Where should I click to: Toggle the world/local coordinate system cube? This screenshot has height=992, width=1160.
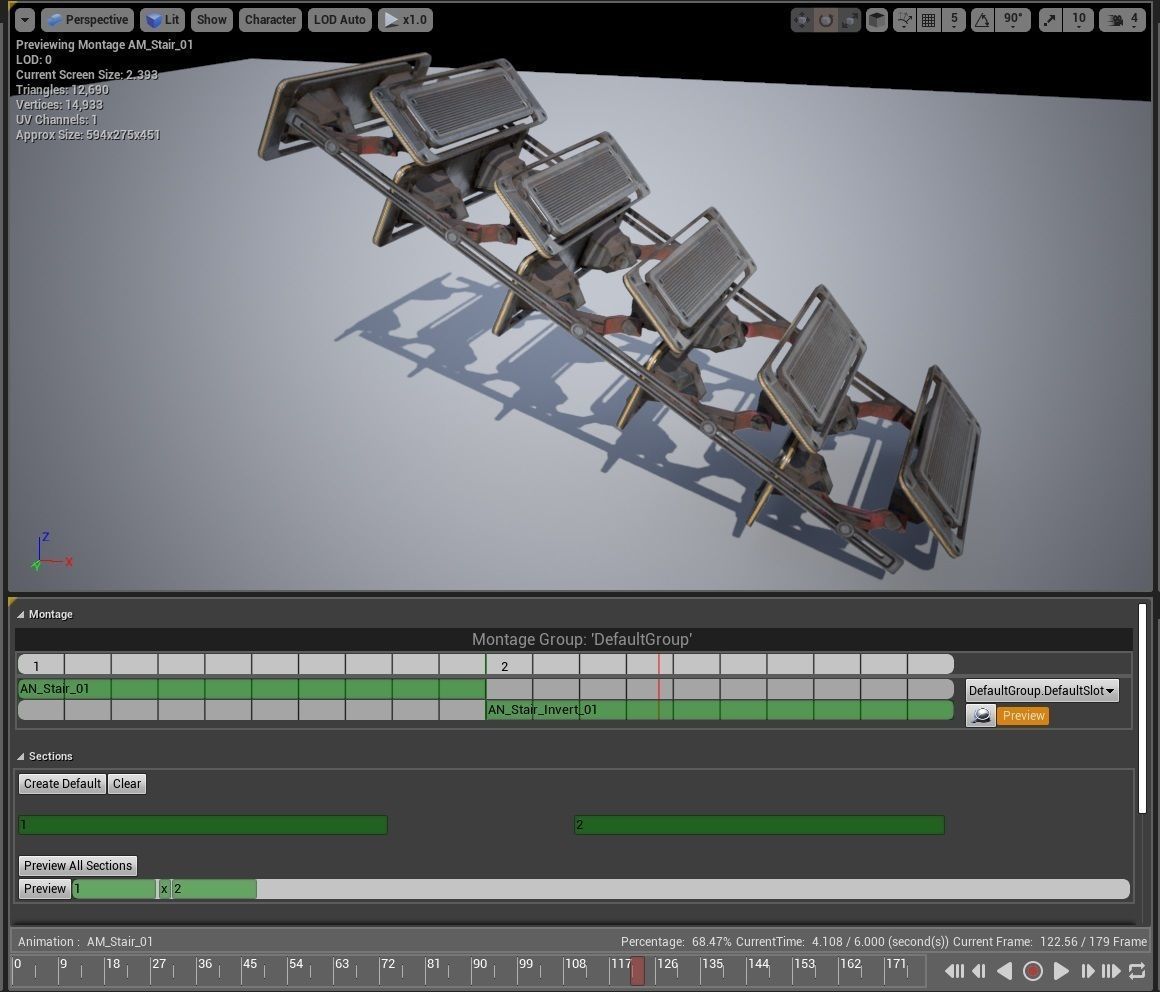coord(877,20)
